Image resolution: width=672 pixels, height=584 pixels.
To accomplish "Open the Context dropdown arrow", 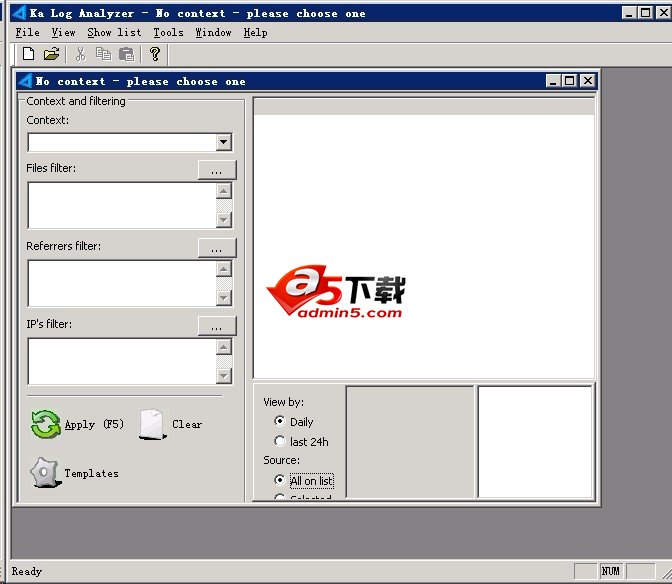I will [x=224, y=142].
